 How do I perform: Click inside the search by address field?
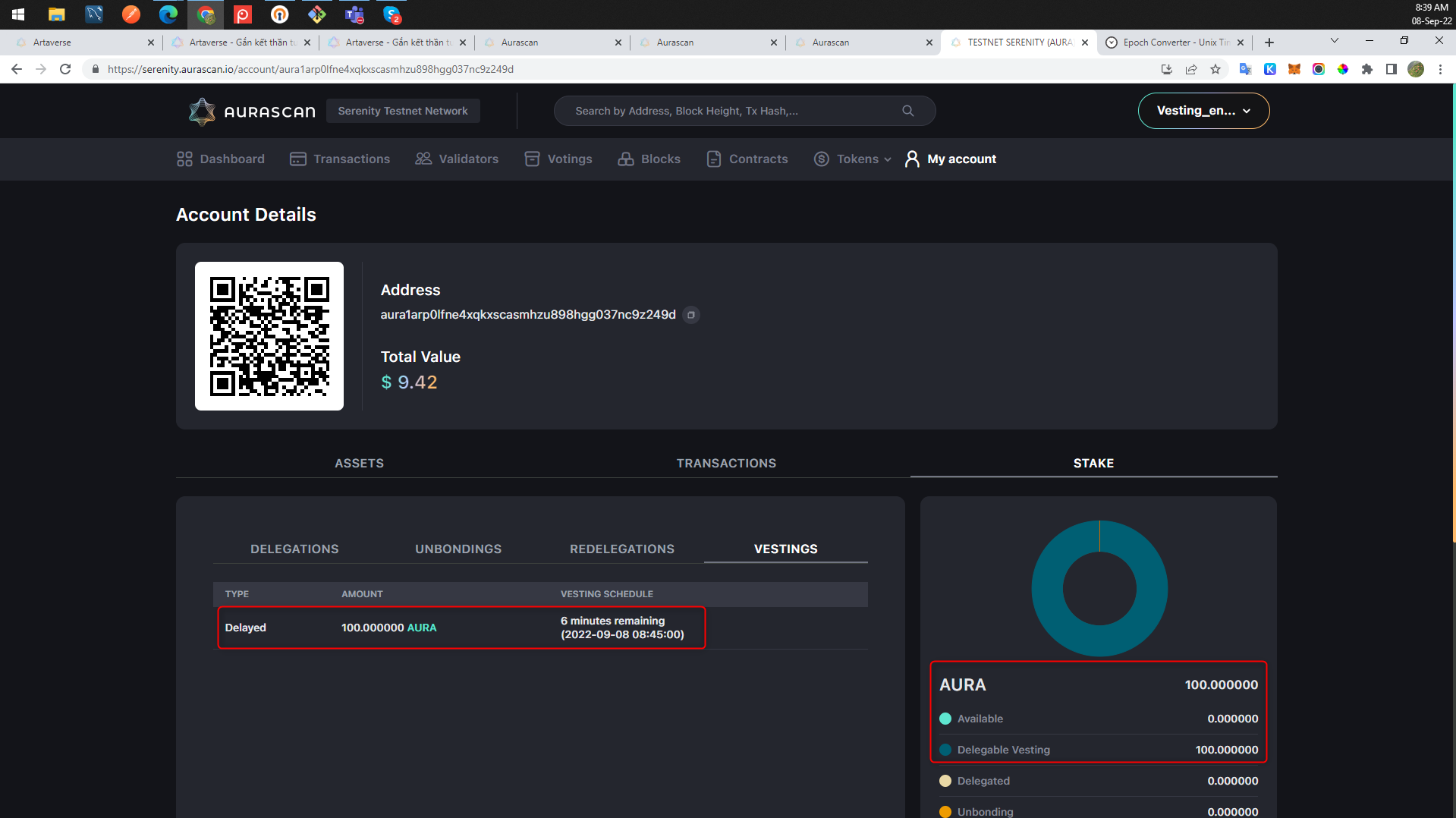point(728,110)
